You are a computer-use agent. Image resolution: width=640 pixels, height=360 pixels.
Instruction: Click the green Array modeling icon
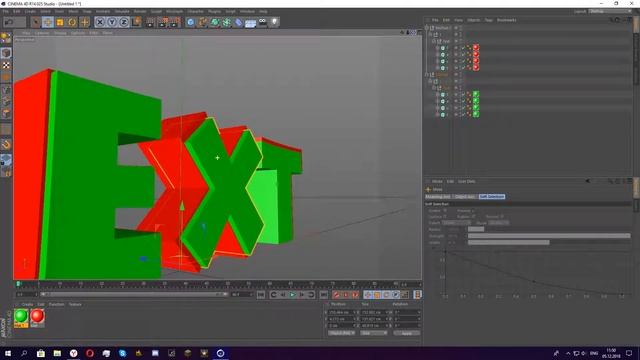click(227, 22)
